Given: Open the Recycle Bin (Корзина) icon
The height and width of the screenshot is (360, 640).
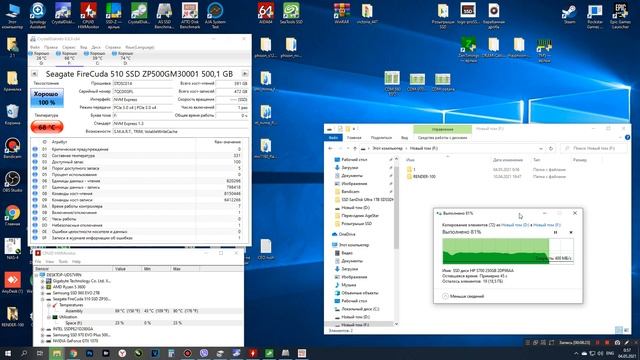Looking at the screenshot, I should (12, 115).
